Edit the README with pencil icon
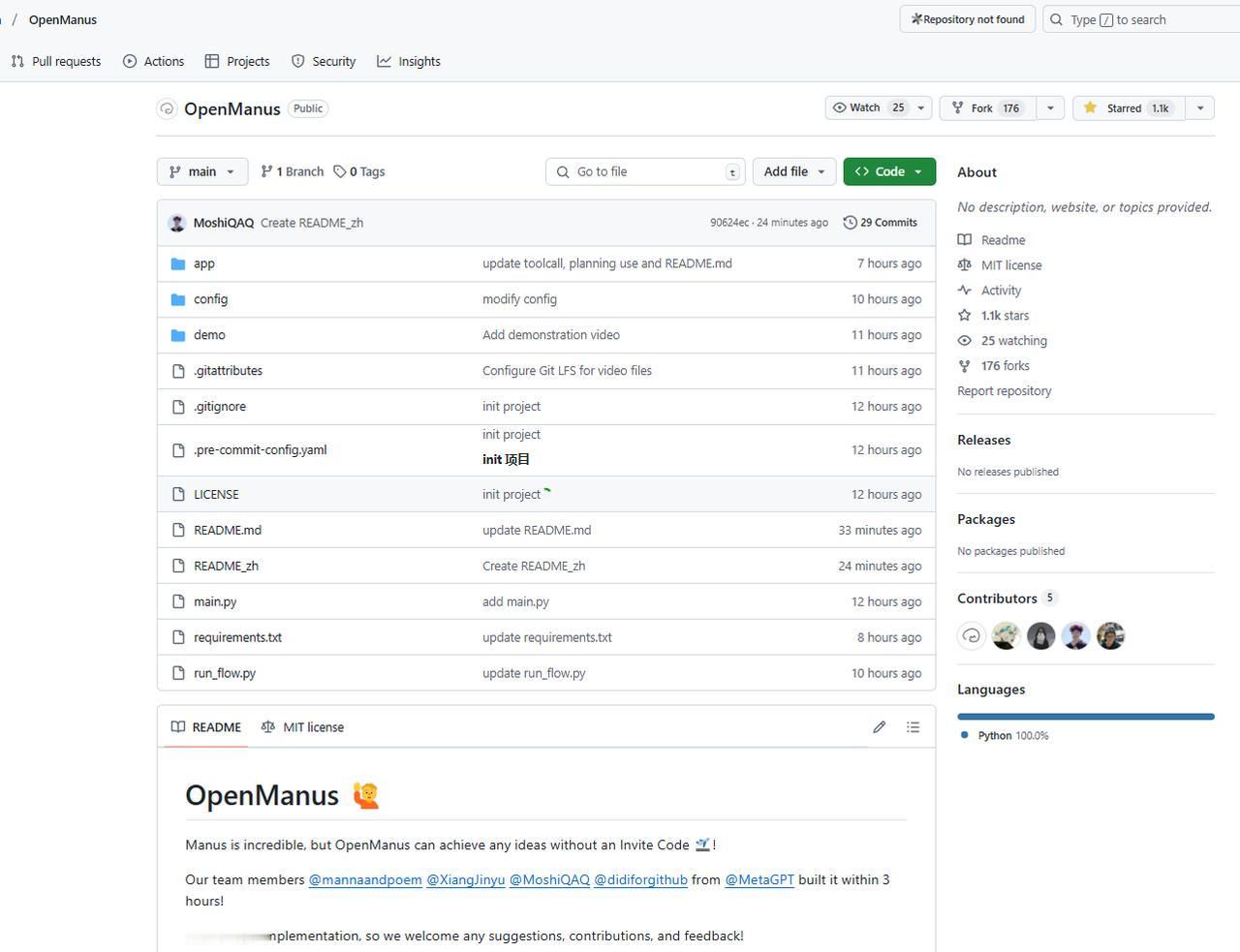This screenshot has height=952, width=1240. pyautogui.click(x=880, y=727)
